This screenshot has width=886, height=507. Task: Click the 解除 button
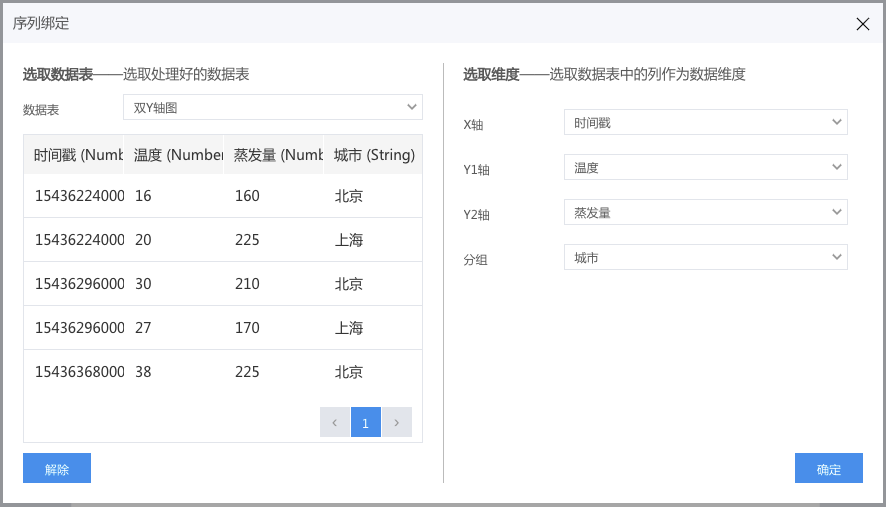click(x=57, y=468)
